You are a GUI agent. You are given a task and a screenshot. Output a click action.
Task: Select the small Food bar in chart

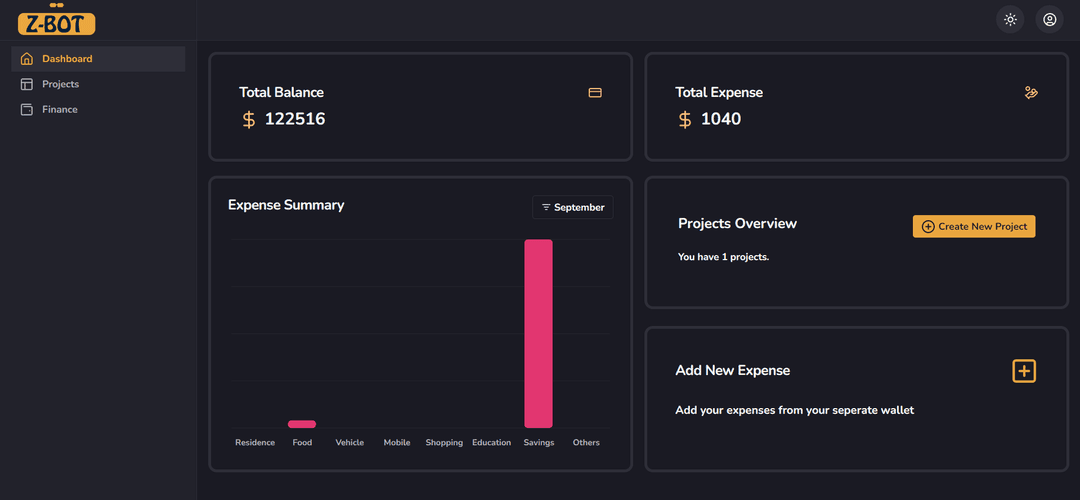(302, 424)
